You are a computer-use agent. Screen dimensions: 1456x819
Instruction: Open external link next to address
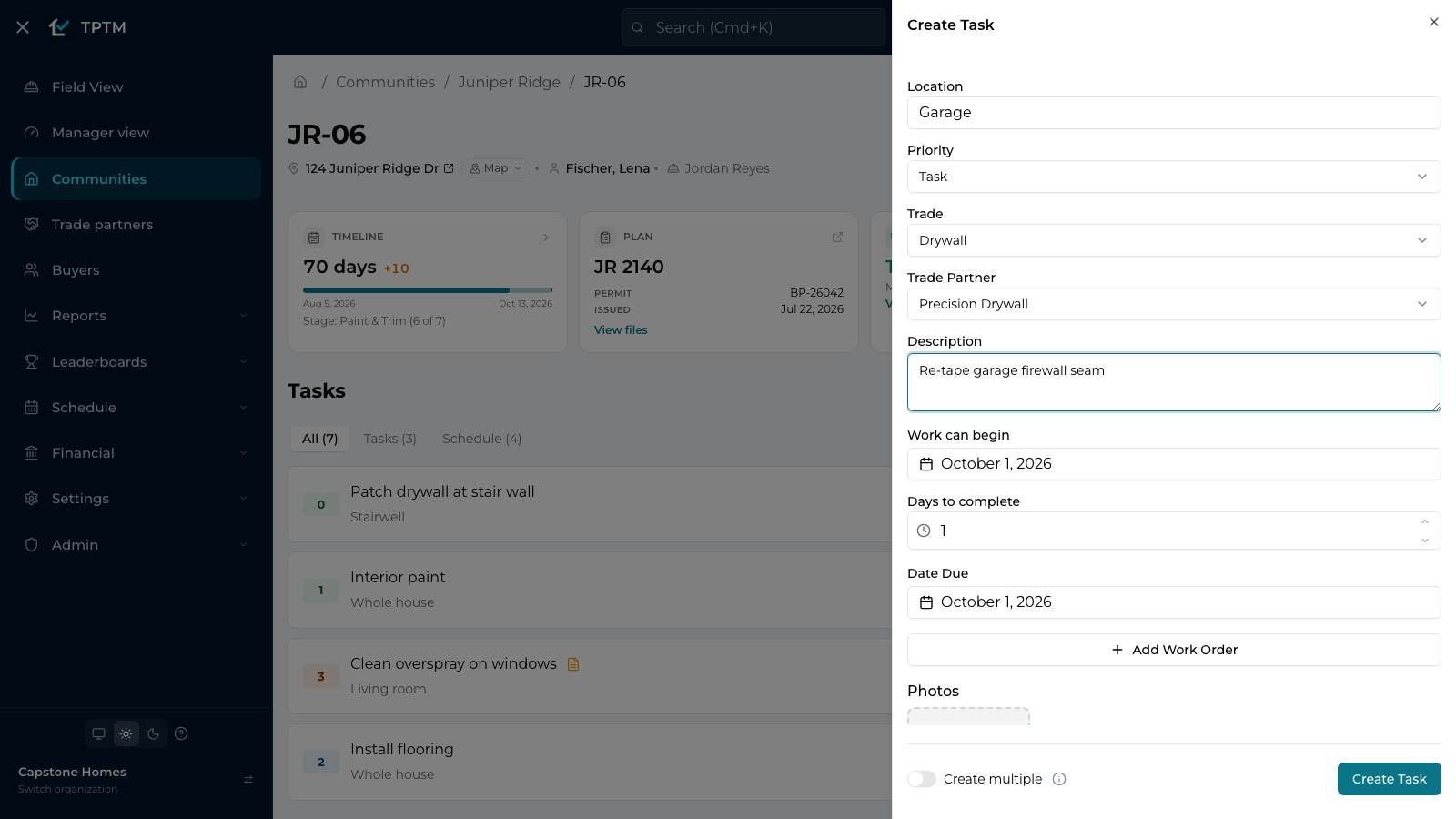pos(449,168)
